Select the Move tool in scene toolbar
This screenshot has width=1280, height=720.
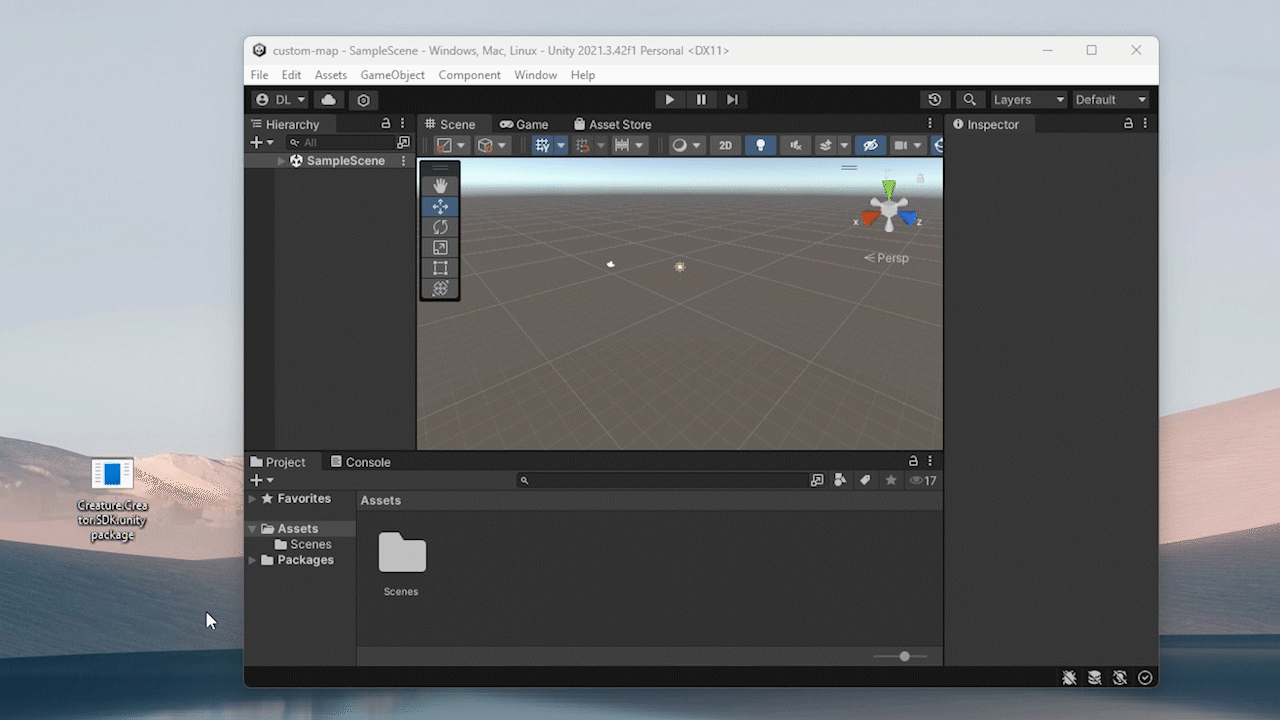(x=440, y=207)
